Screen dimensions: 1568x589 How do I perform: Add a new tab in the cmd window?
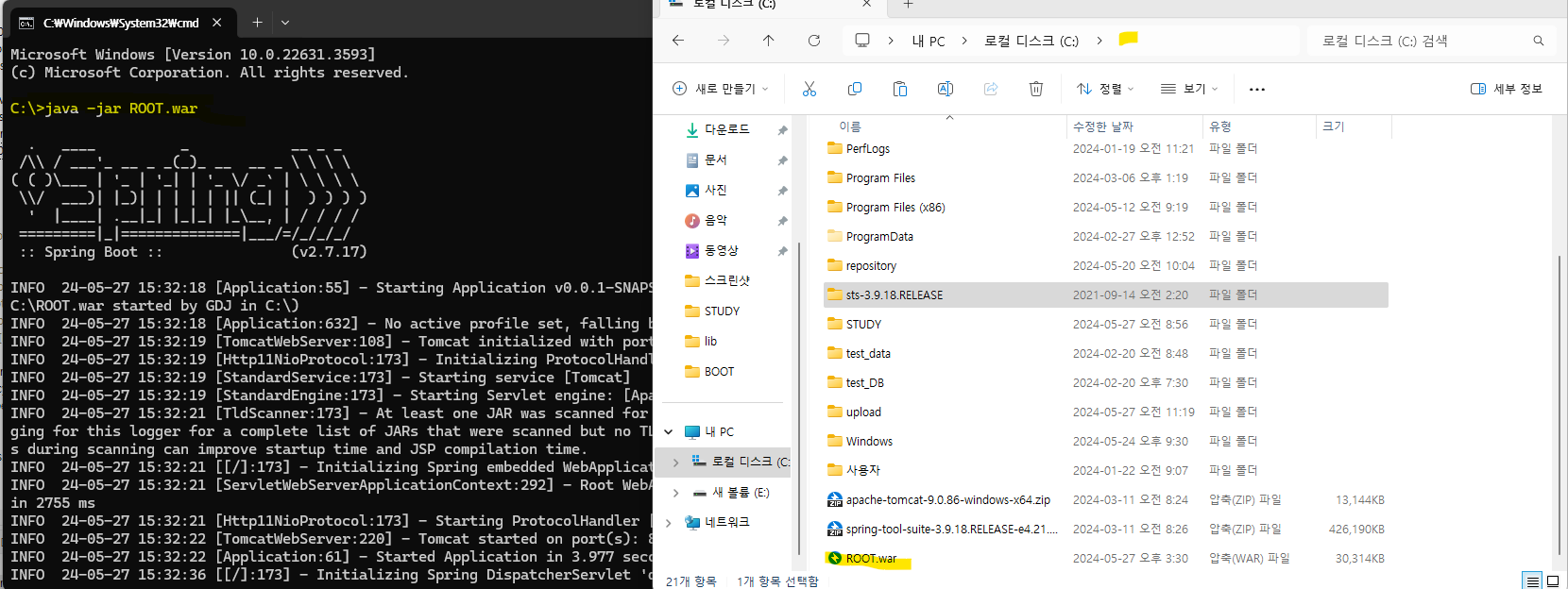(x=257, y=22)
